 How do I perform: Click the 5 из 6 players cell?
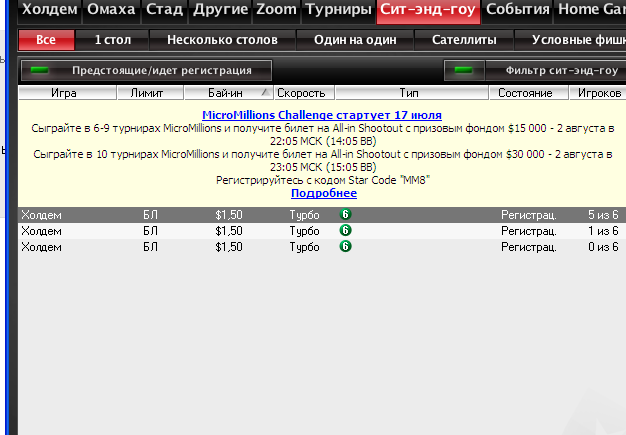point(603,215)
